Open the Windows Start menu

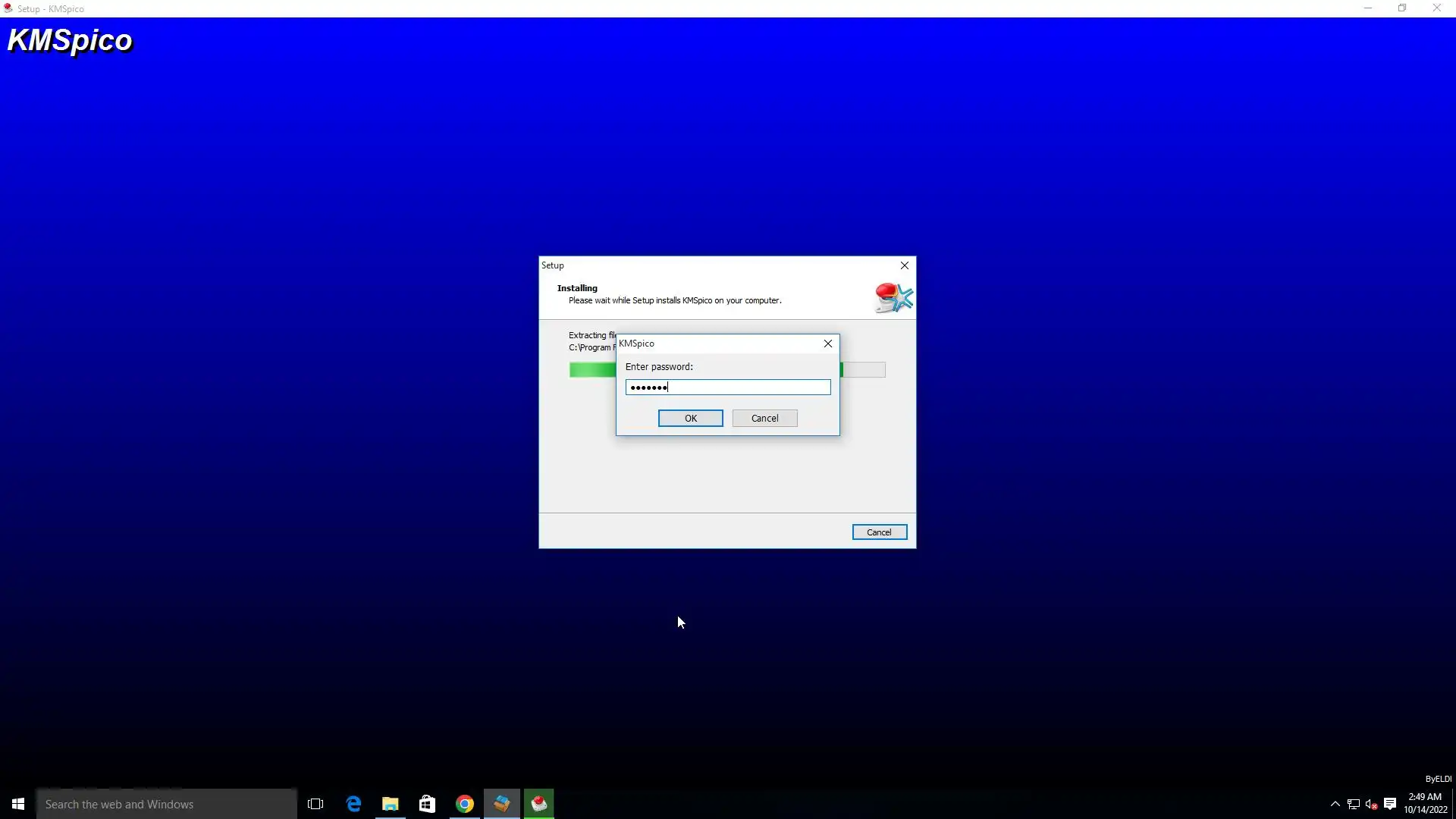click(18, 804)
